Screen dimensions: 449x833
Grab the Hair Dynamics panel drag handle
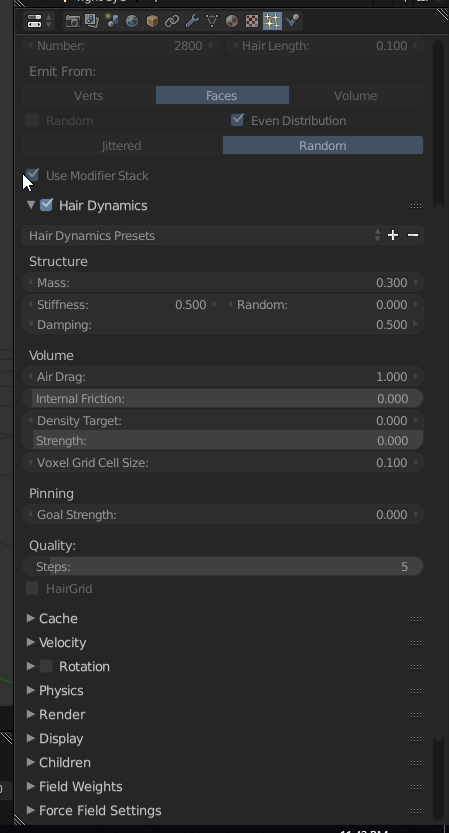click(x=416, y=206)
